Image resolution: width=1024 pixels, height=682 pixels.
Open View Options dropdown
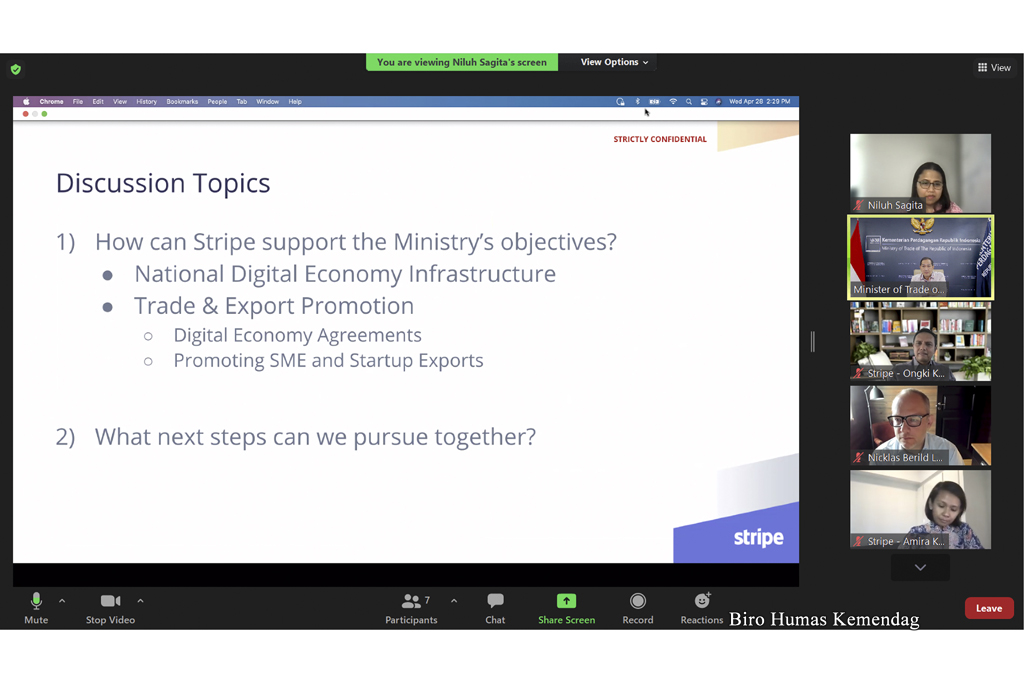tap(615, 62)
